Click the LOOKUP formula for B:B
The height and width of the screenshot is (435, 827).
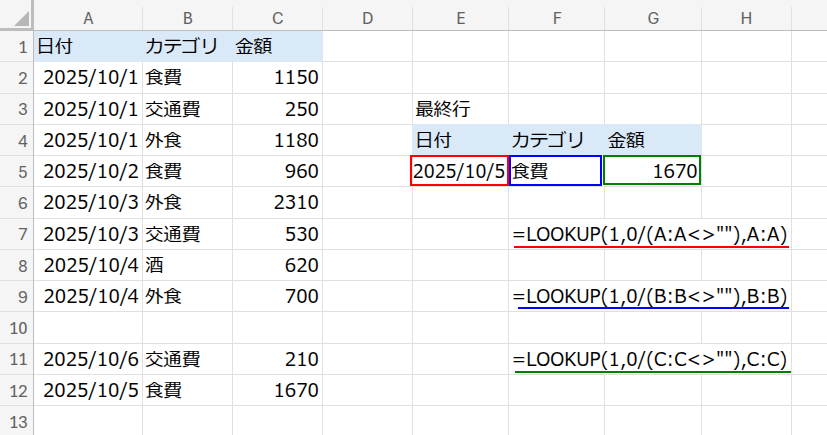[x=650, y=296]
